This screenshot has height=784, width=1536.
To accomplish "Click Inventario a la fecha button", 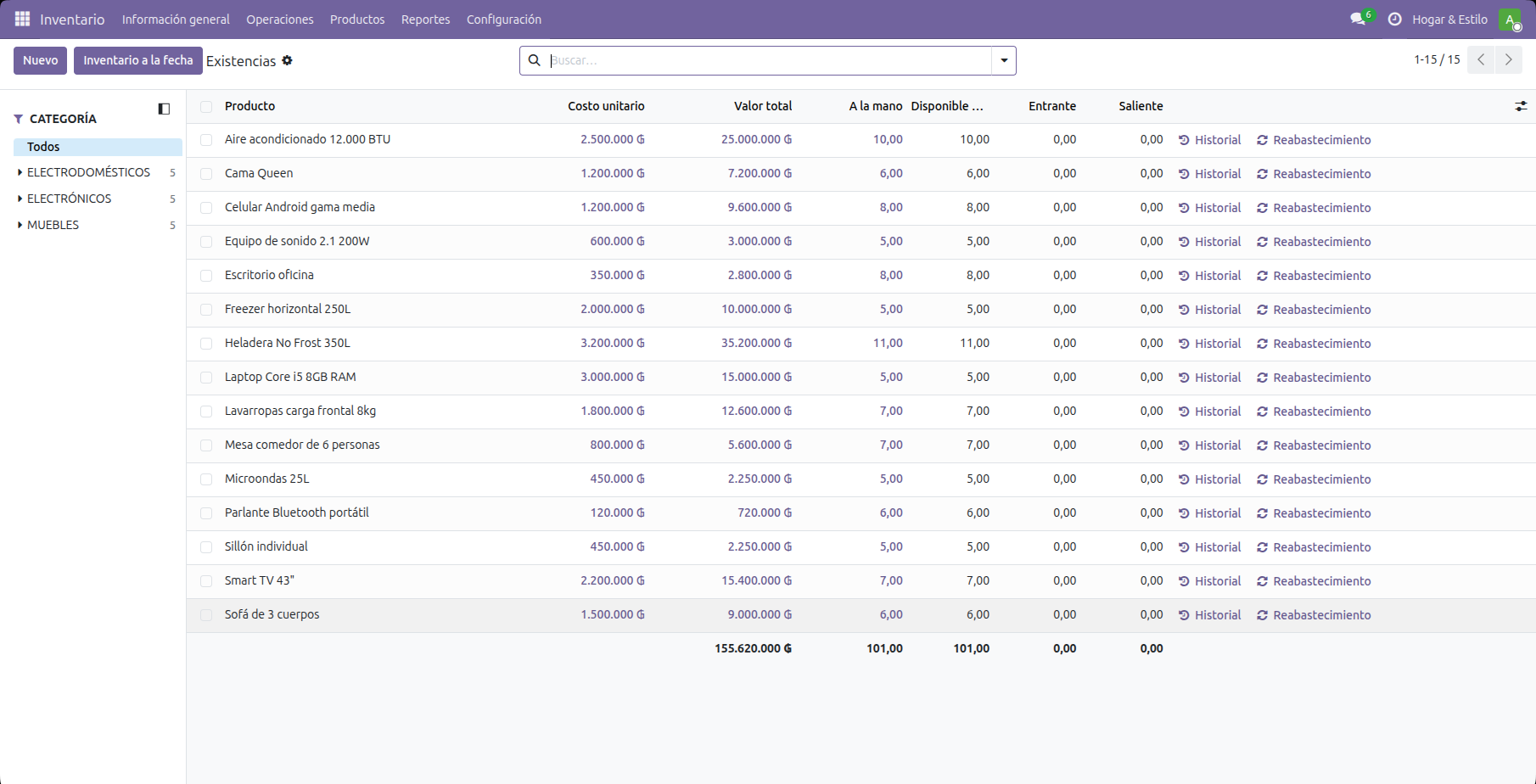I will 138,60.
